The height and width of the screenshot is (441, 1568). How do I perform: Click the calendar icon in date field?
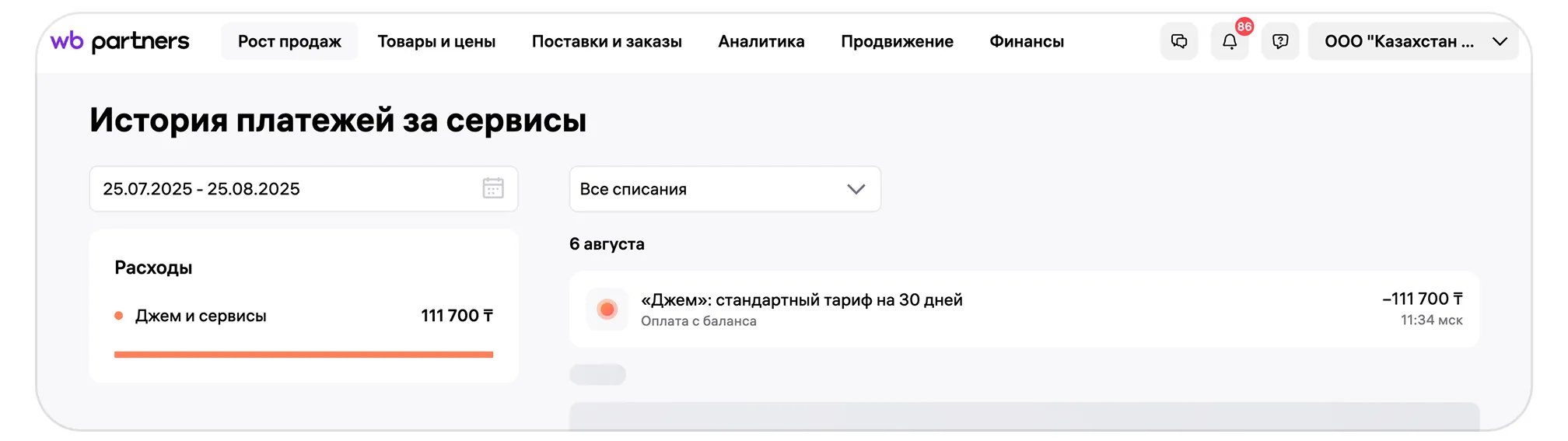[493, 188]
